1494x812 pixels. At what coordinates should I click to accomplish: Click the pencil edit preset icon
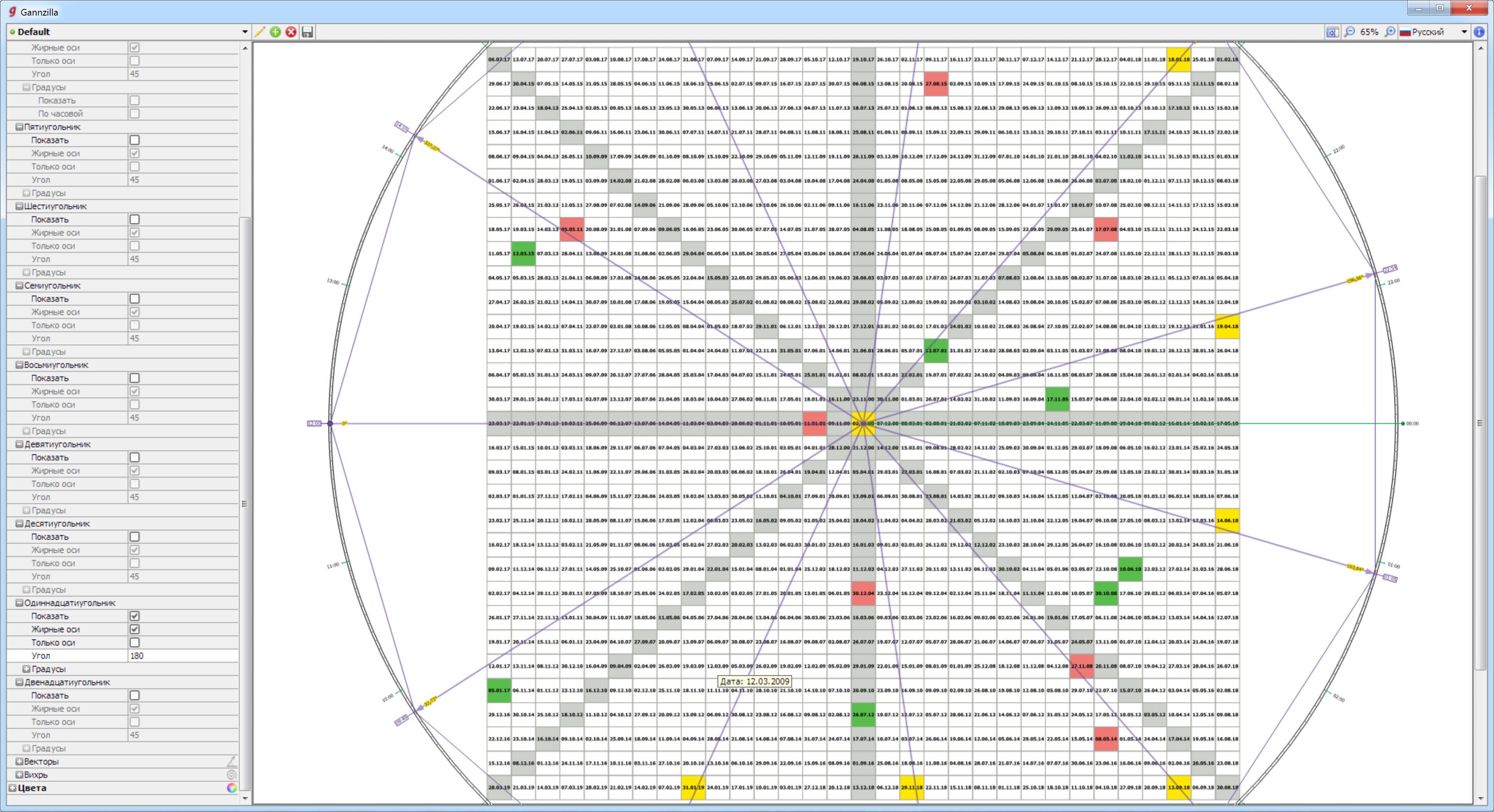click(260, 32)
